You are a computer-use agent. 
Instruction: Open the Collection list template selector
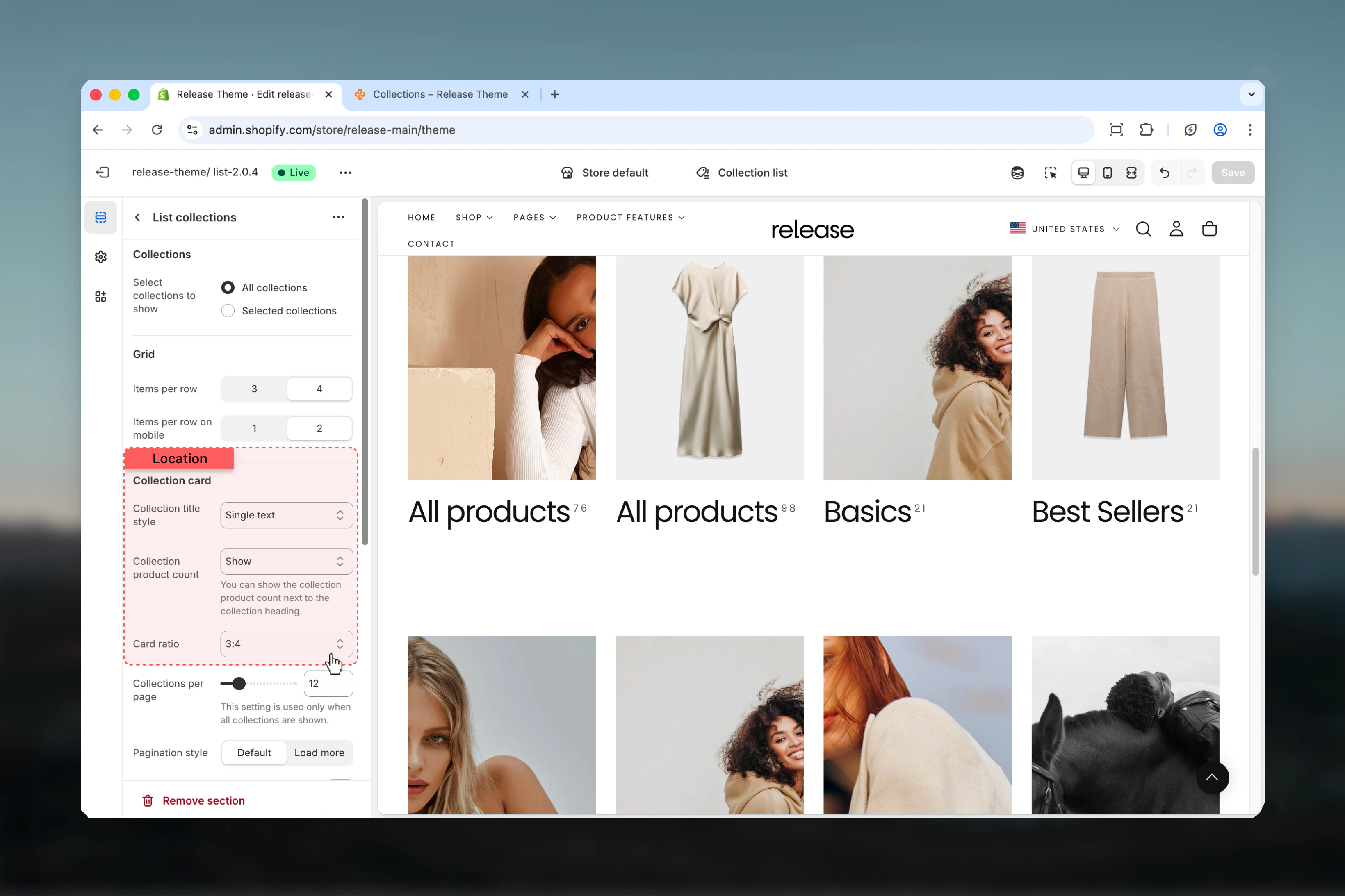[741, 173]
